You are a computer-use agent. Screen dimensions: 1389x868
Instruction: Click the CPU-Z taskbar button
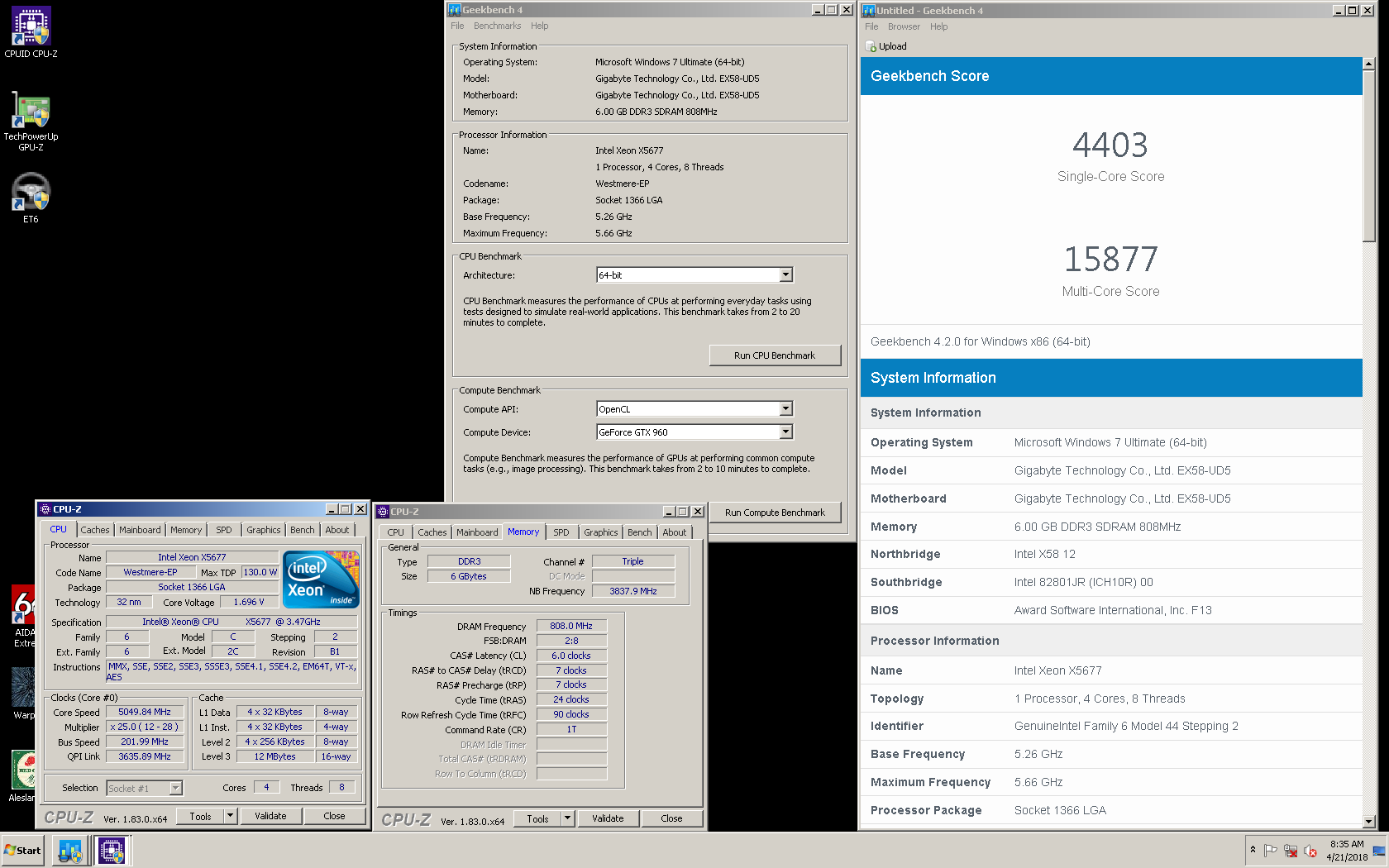[x=112, y=851]
